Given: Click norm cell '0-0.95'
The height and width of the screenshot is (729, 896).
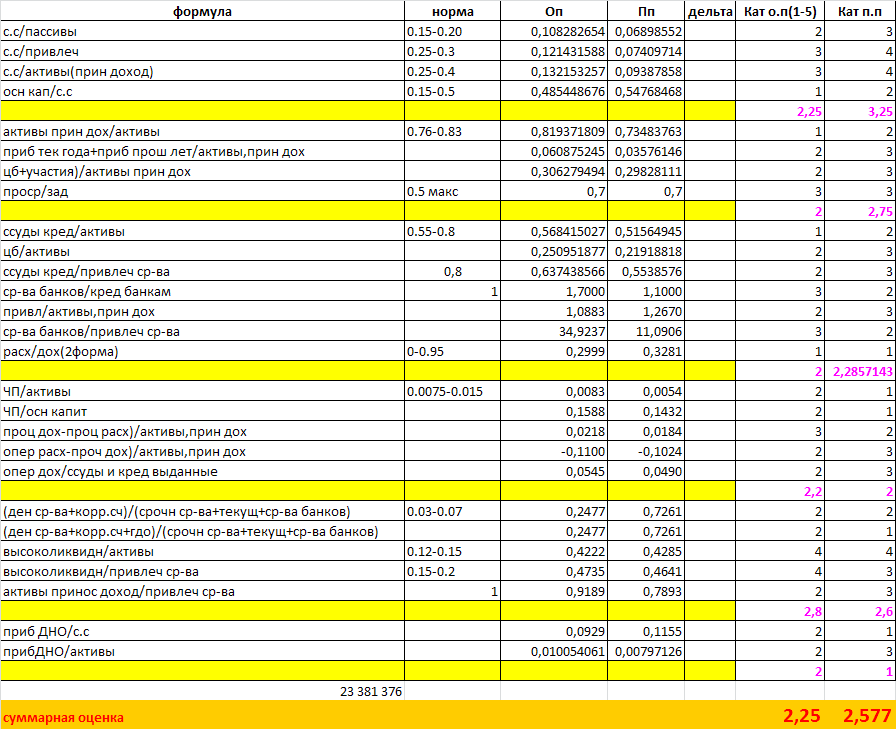Looking at the screenshot, I should 453,351.
